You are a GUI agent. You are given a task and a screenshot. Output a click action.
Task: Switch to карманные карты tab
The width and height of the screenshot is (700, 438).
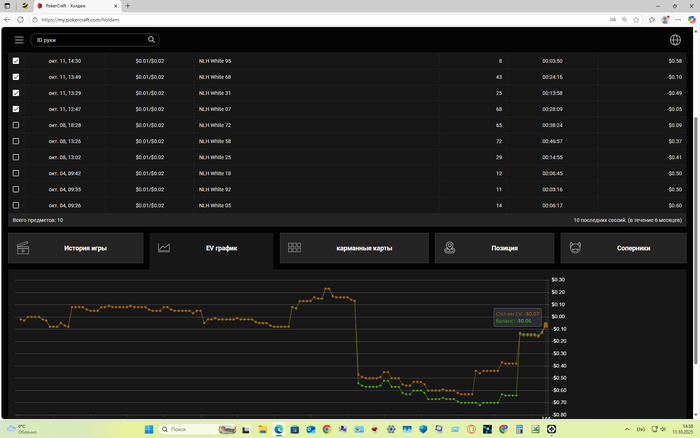tap(354, 248)
